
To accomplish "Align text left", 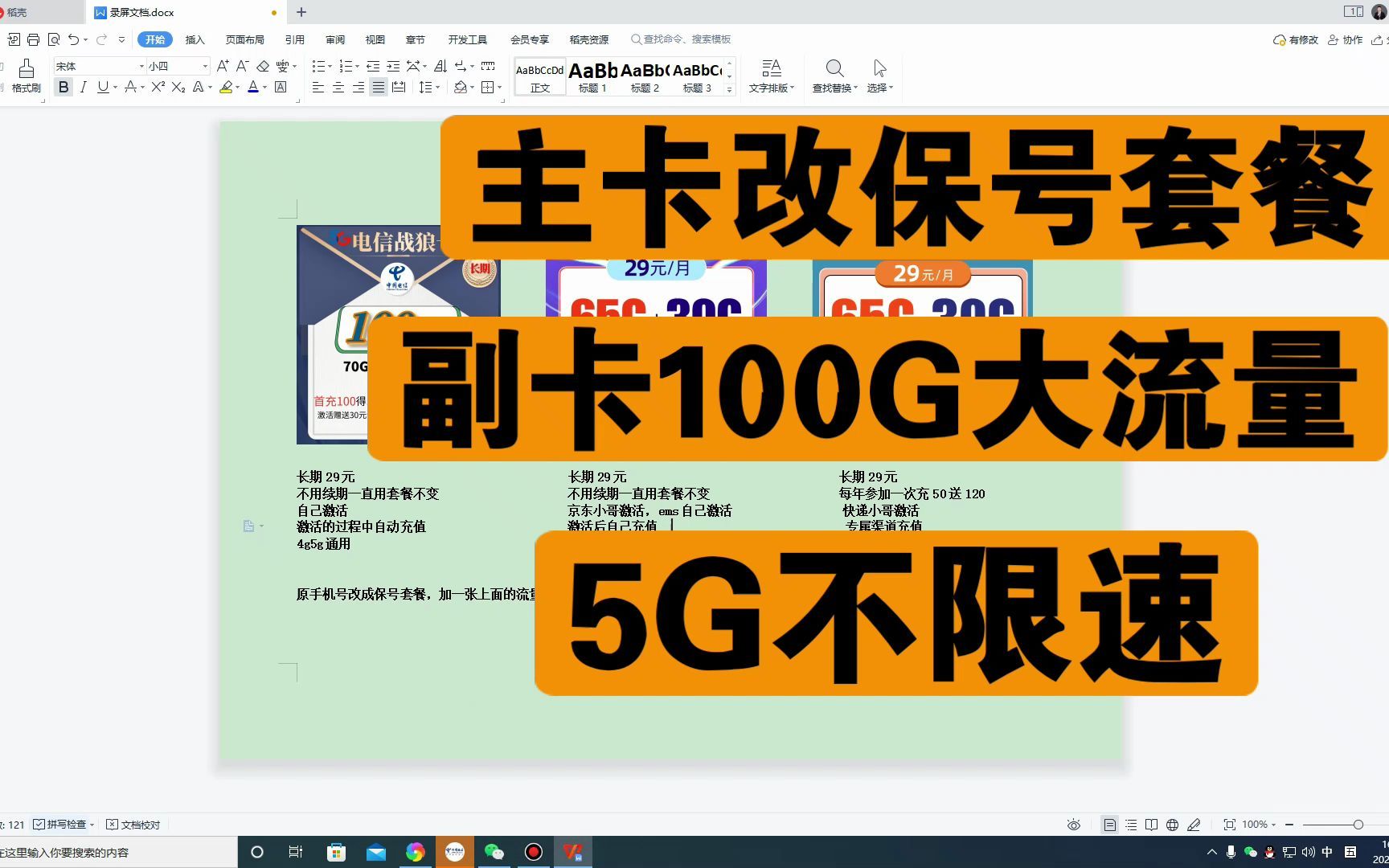I will click(318, 87).
